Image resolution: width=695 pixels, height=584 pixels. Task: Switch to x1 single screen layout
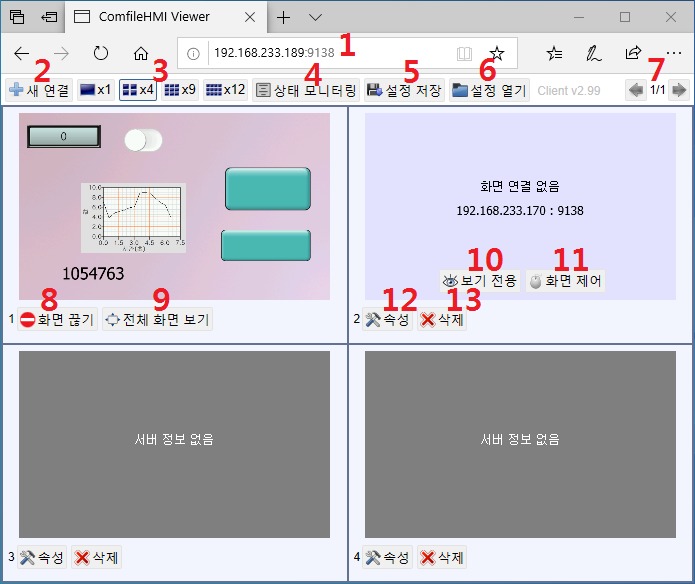[x=95, y=90]
